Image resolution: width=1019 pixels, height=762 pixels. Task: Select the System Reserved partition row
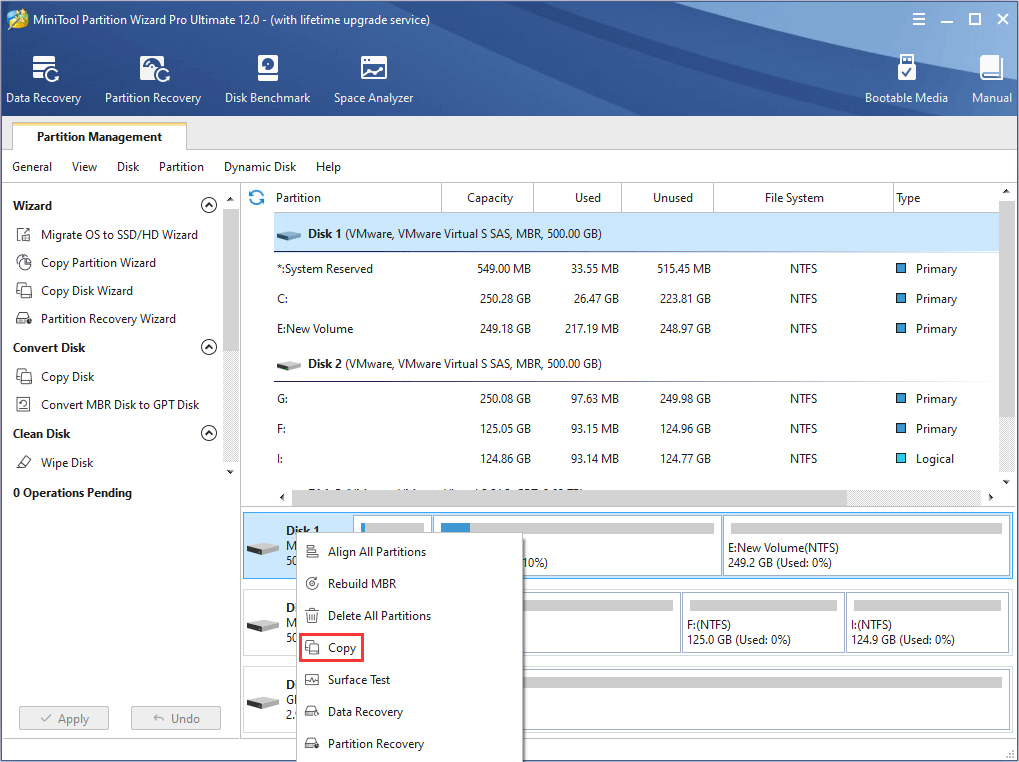tap(636, 269)
